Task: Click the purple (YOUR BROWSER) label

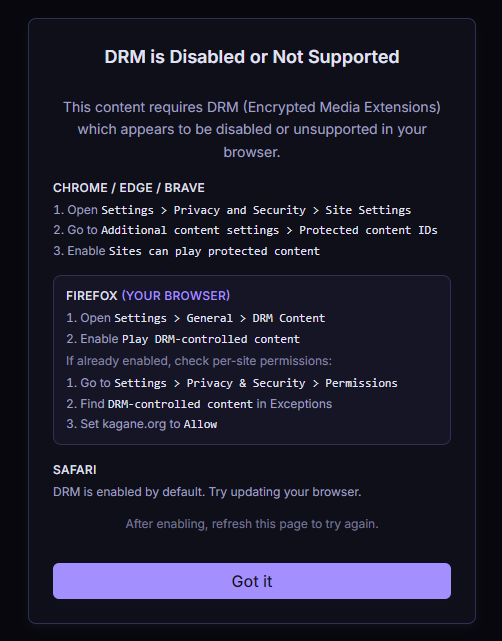Action: coord(176,296)
